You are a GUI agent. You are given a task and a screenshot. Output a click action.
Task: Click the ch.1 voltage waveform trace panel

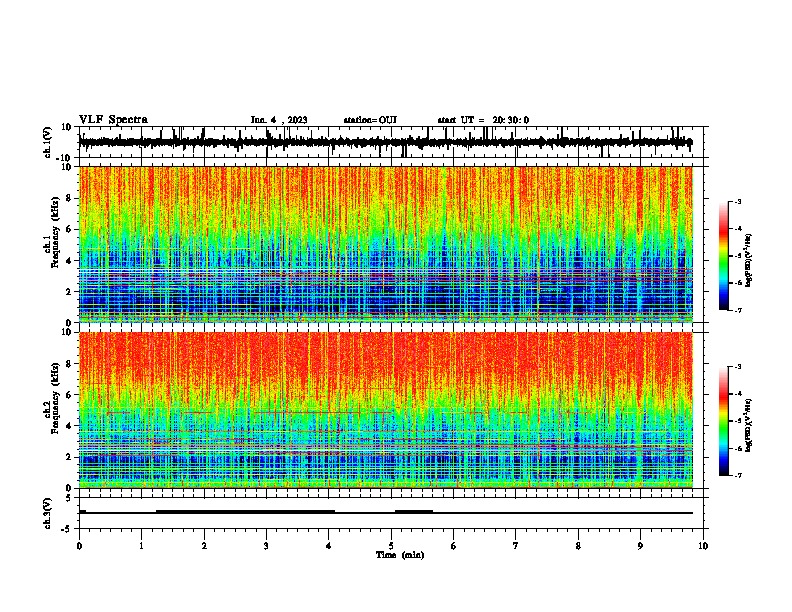(391, 142)
